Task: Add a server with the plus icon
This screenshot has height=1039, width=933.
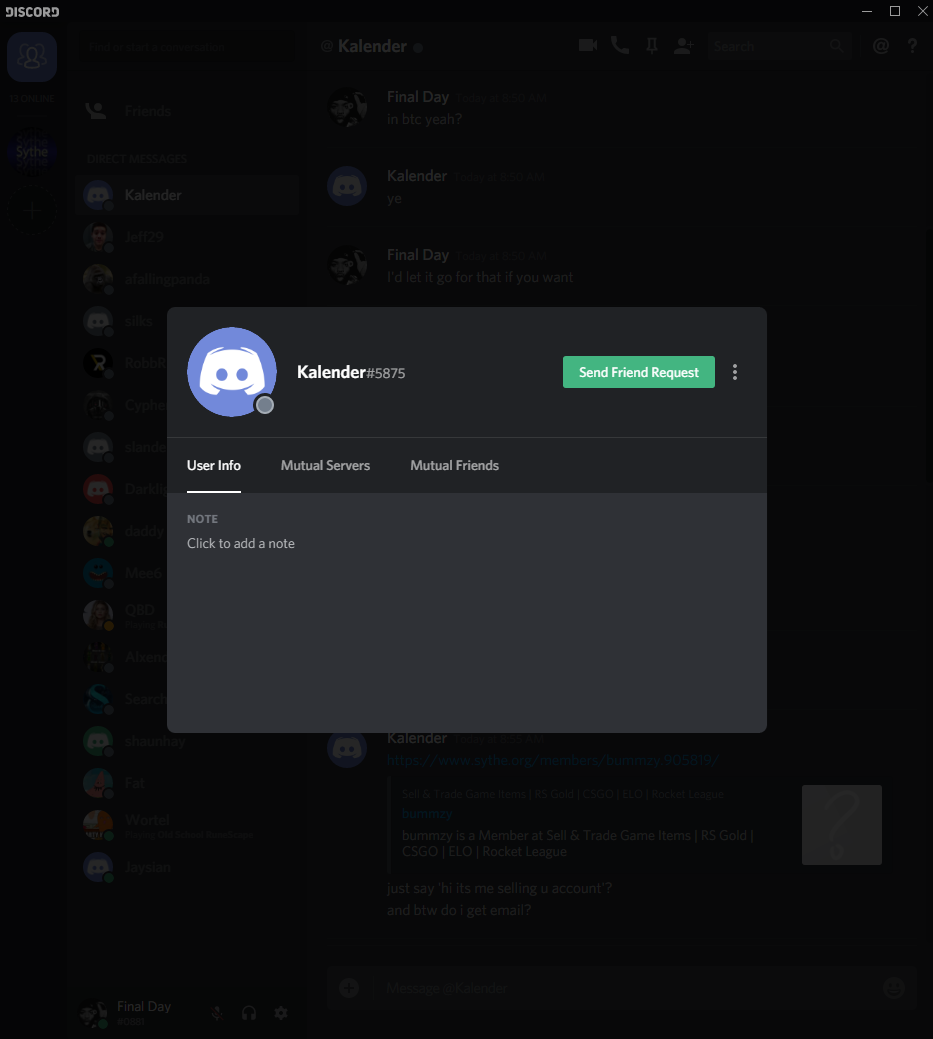Action: (x=32, y=211)
